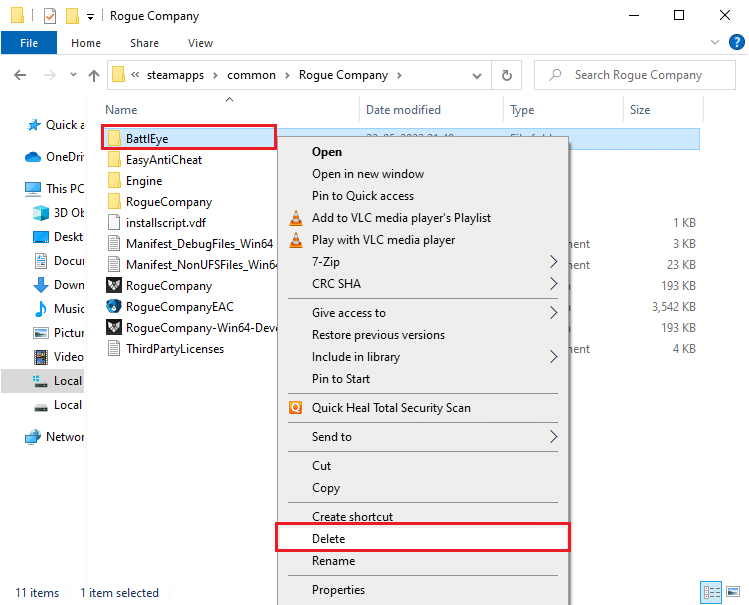Switch to large icons view layout
This screenshot has width=749, height=605.
(x=733, y=592)
